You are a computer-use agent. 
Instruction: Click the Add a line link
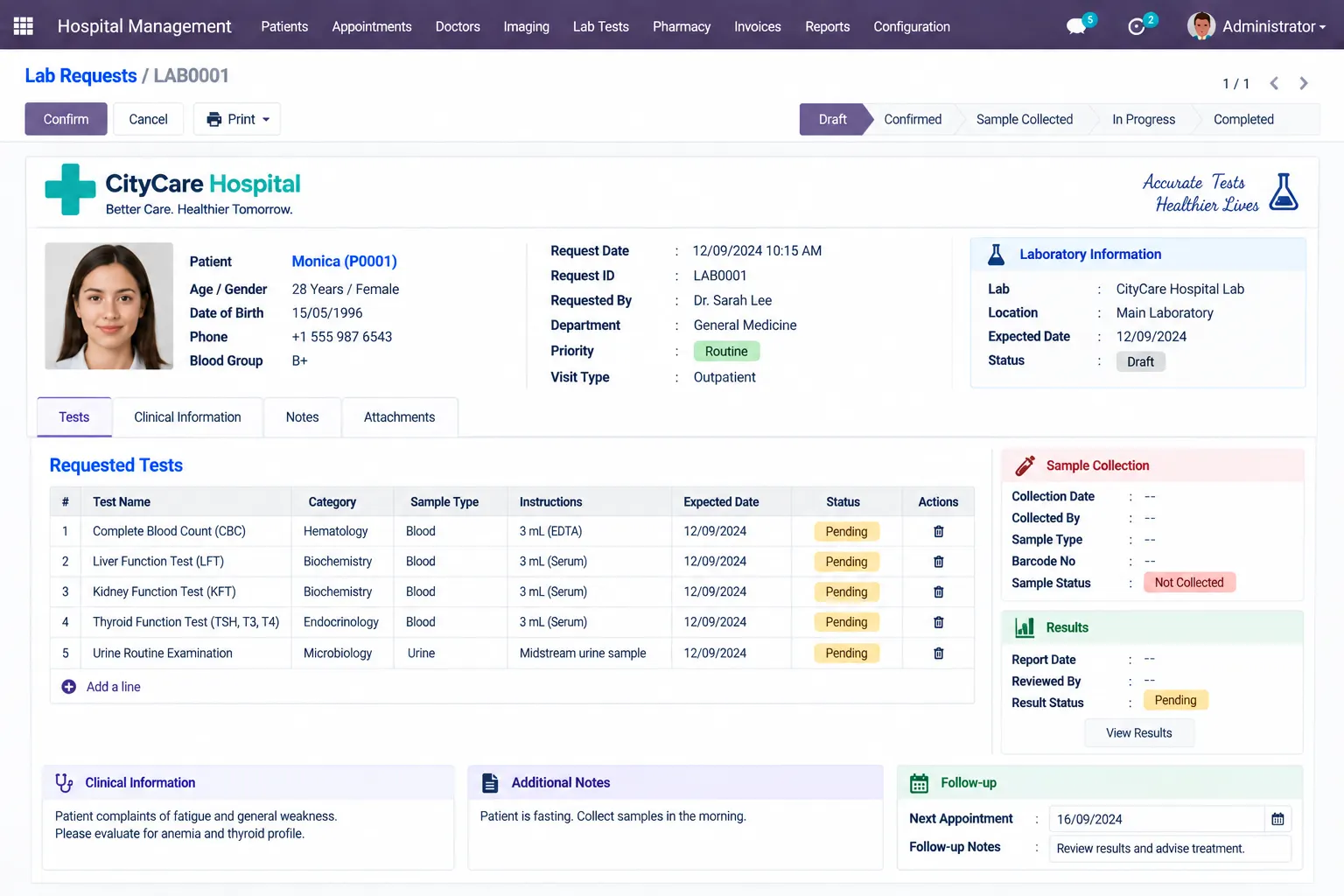point(114,687)
